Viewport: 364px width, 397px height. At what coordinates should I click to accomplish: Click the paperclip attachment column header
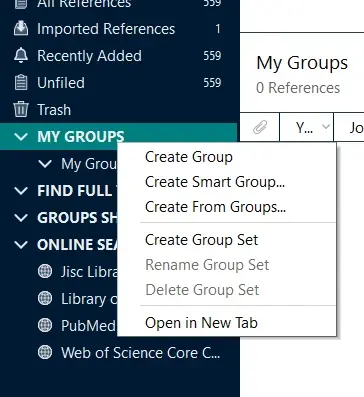(260, 127)
